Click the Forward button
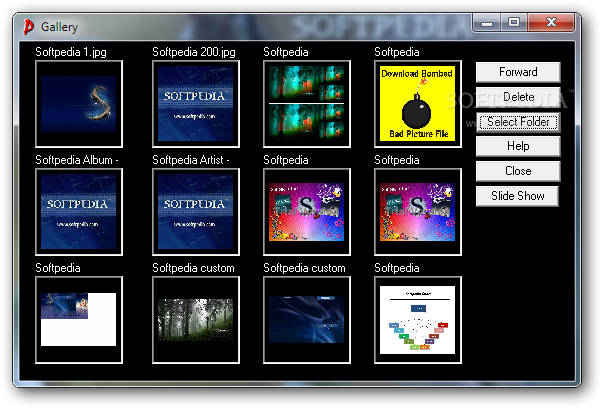Viewport: 602px width, 408px height. [518, 72]
